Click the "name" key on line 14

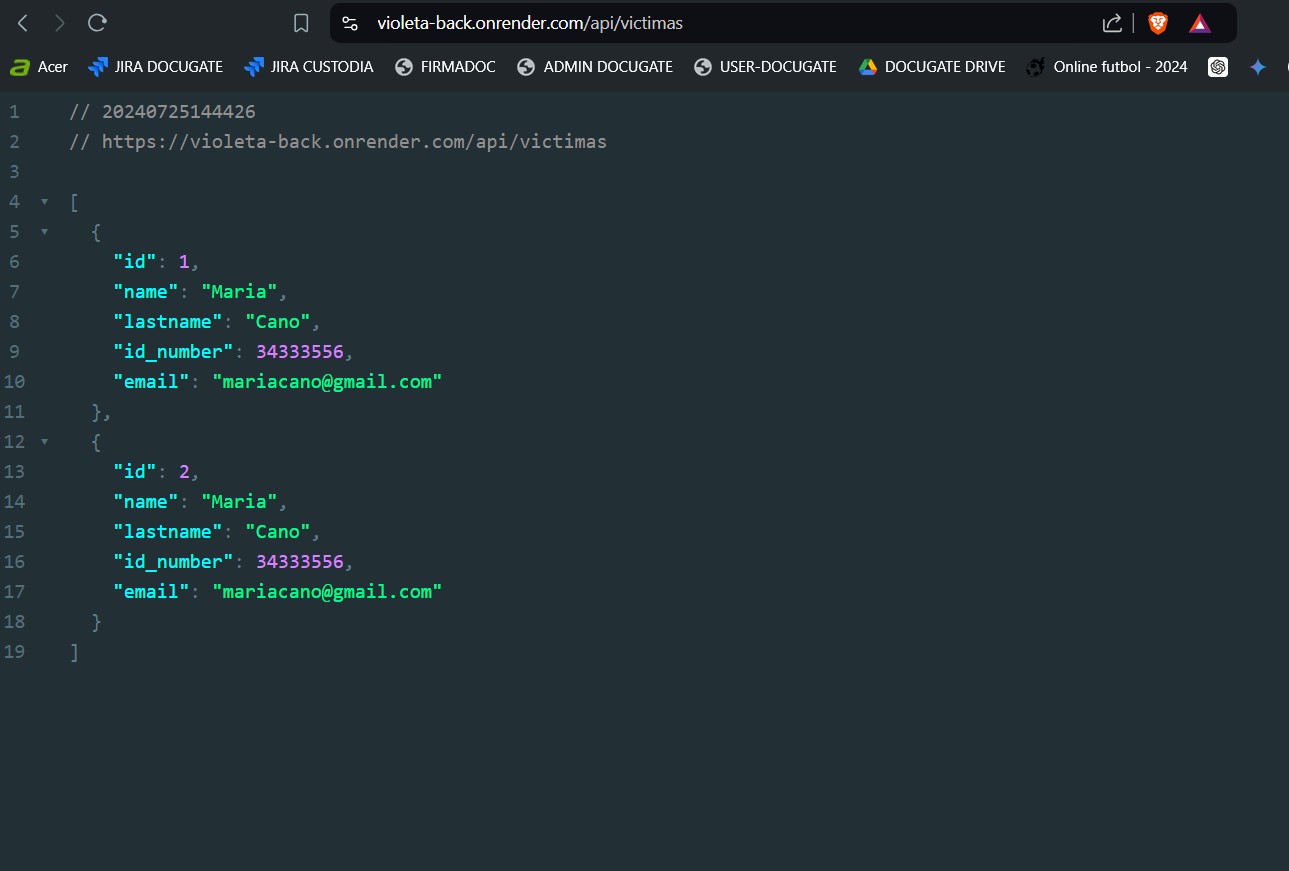click(x=145, y=502)
